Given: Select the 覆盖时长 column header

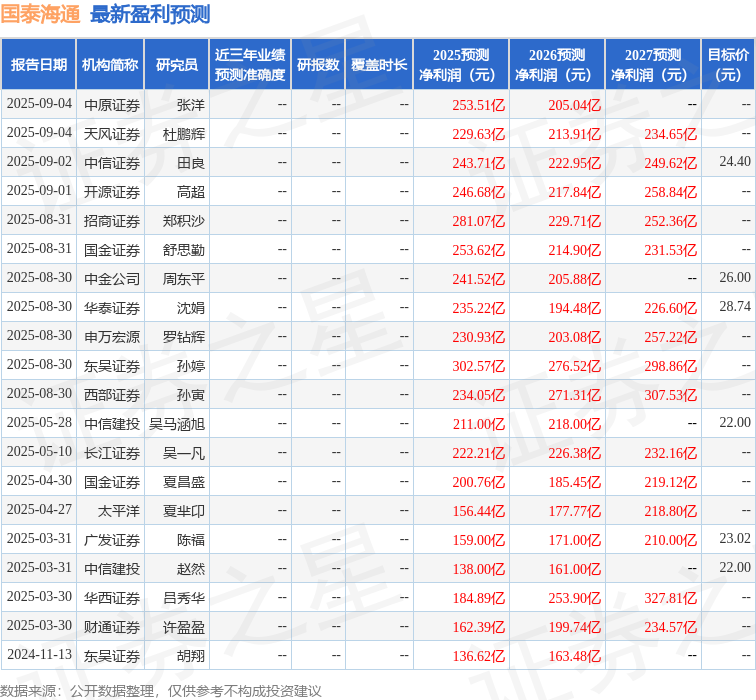Looking at the screenshot, I should click(x=379, y=65).
